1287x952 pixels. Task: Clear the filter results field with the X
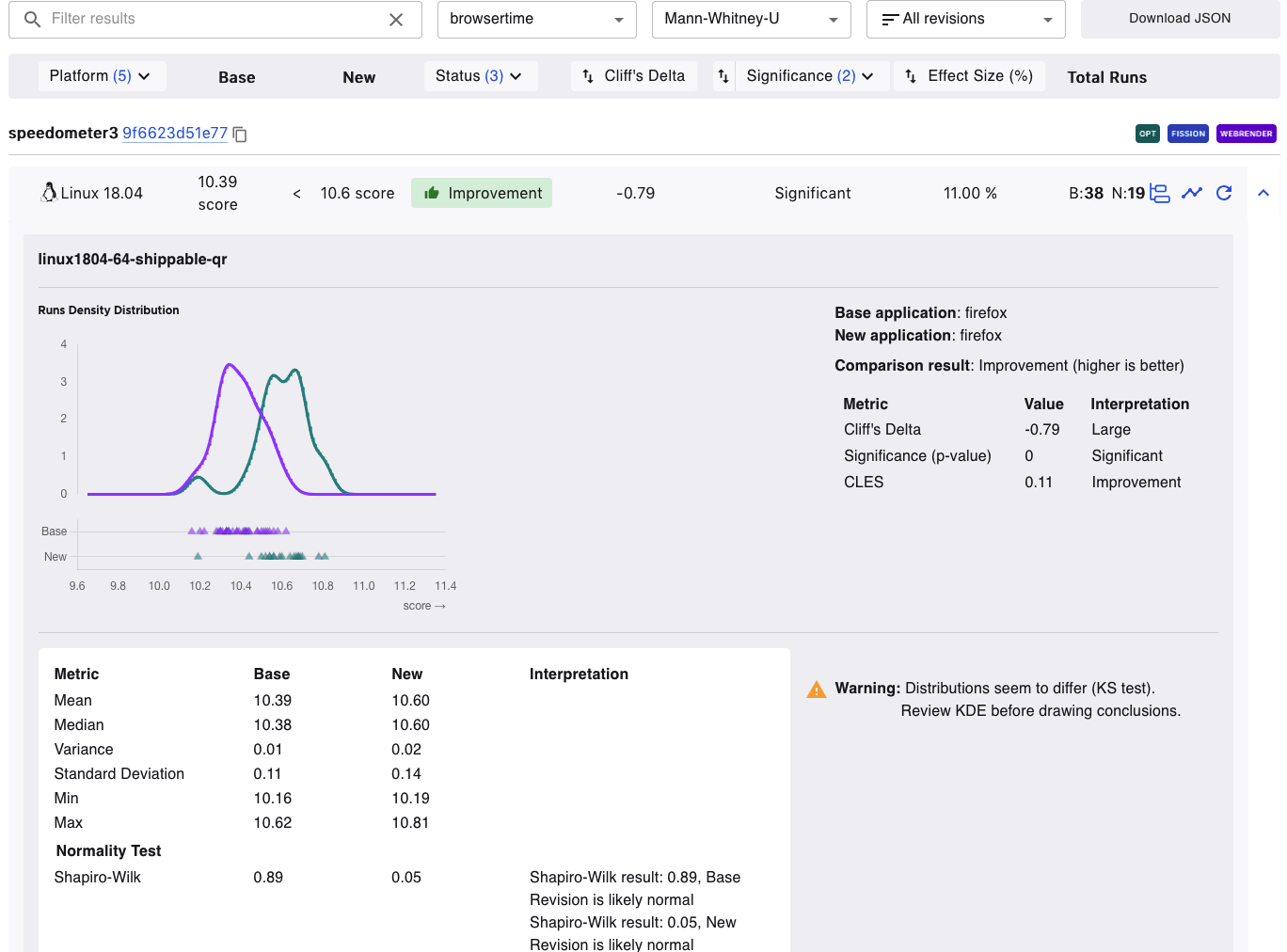[396, 20]
